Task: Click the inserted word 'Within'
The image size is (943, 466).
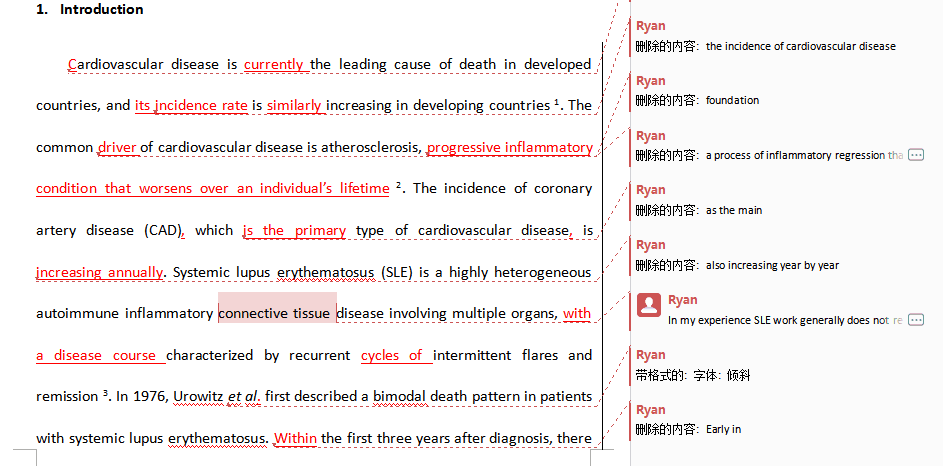Action: click(x=295, y=438)
